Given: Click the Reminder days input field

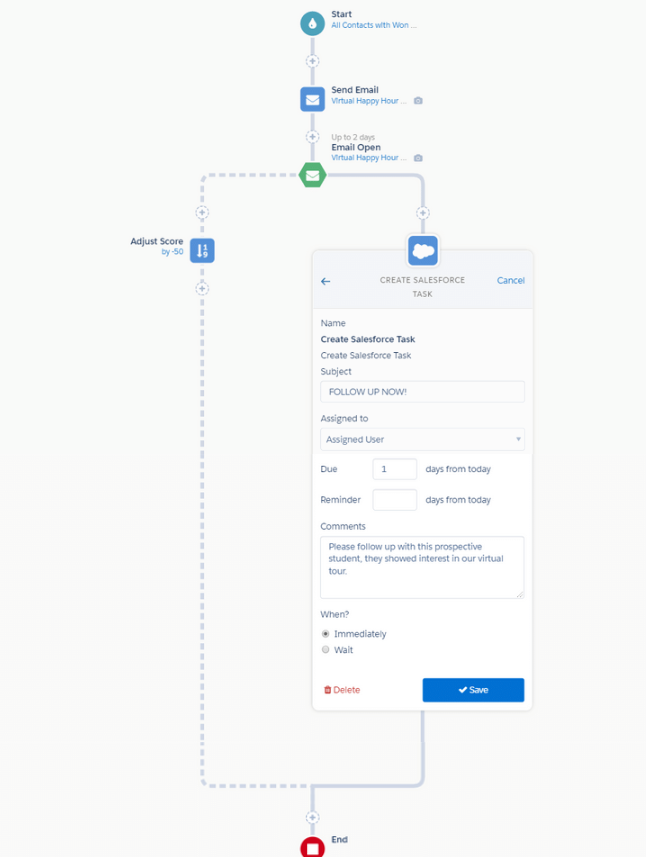Looking at the screenshot, I should coord(395,500).
